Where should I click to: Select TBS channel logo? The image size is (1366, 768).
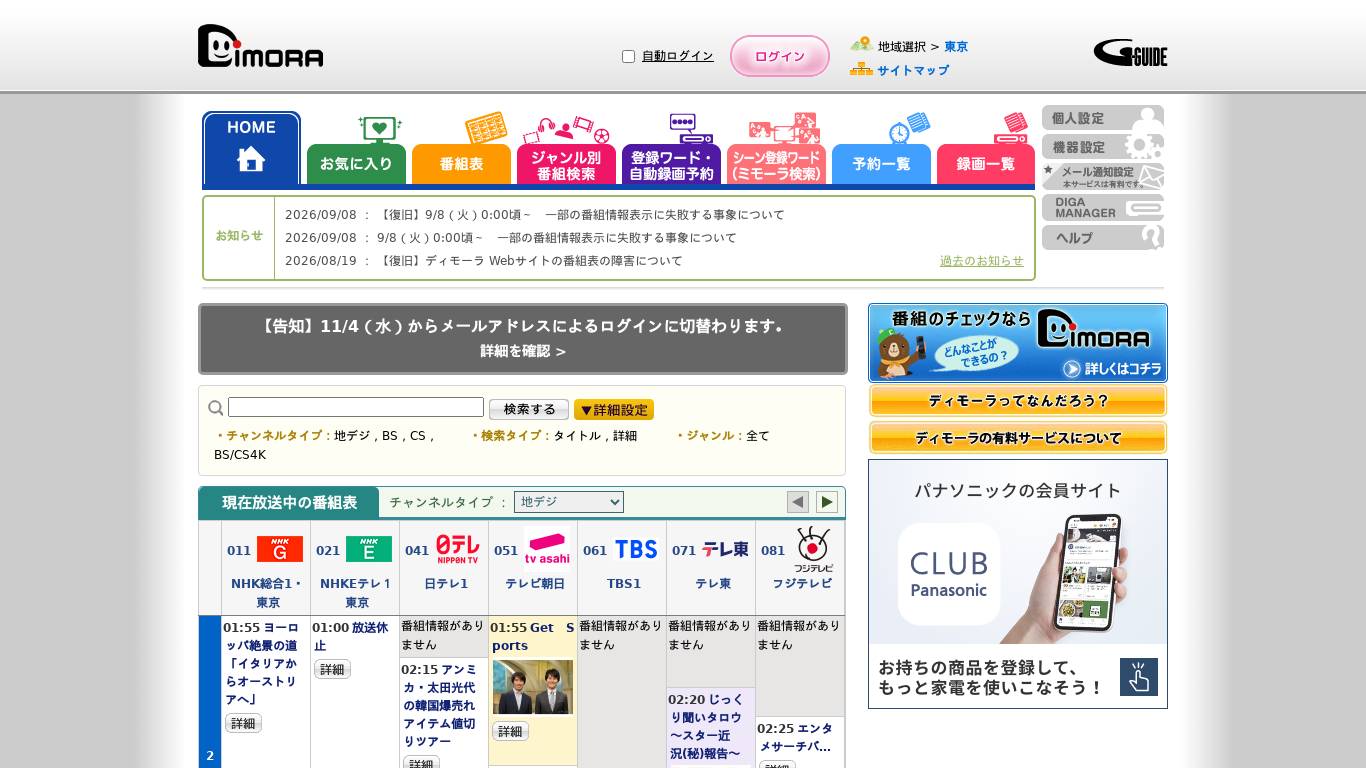coord(636,549)
